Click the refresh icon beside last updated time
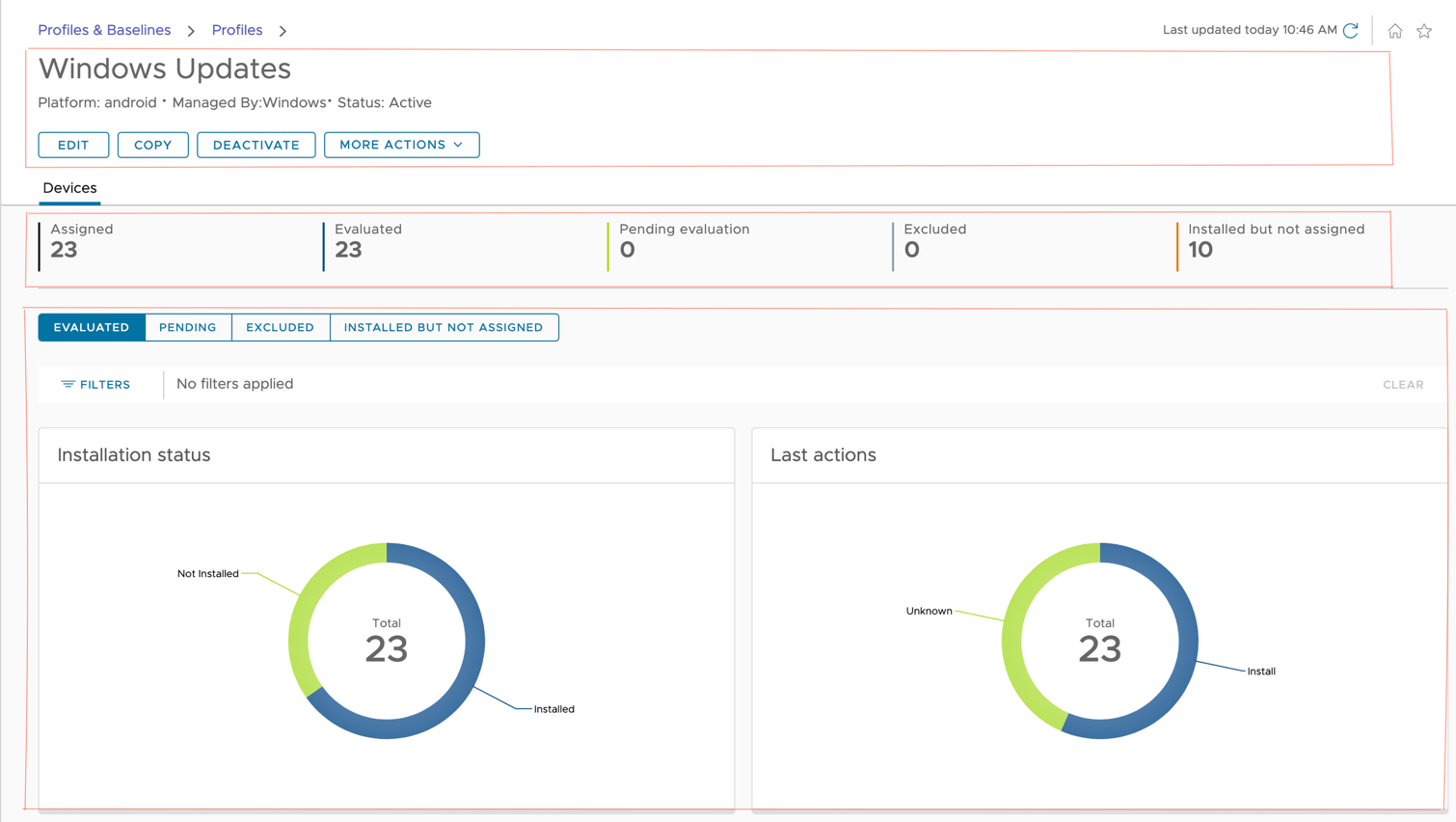Screen dimensions: 1456x822 (1351, 31)
